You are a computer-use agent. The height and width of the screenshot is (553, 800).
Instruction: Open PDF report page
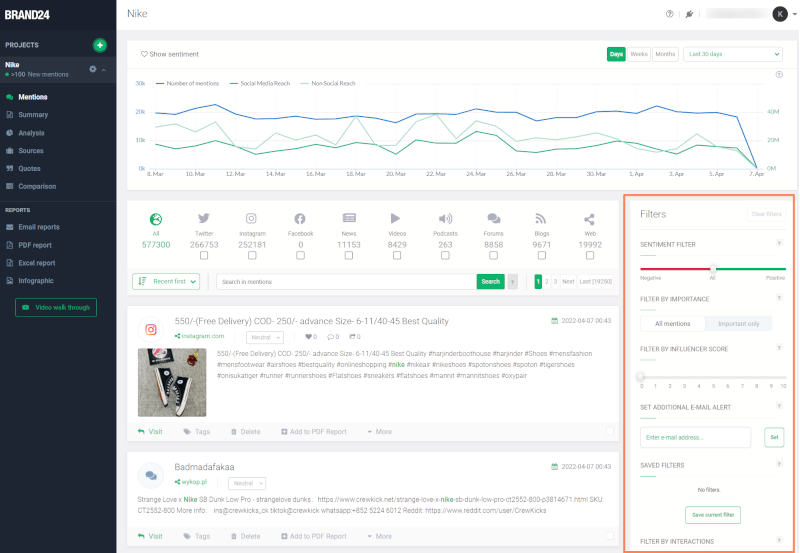click(x=35, y=245)
